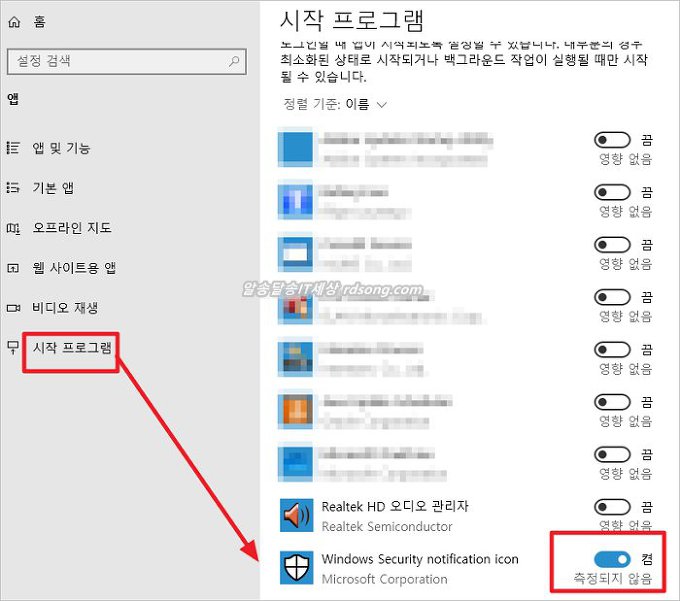
Task: Select 시작 프로그램 in the sidebar
Action: pos(72,348)
